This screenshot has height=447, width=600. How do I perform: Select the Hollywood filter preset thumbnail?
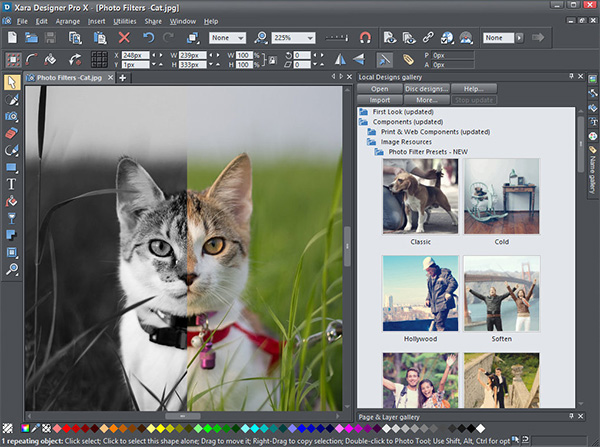click(x=421, y=295)
